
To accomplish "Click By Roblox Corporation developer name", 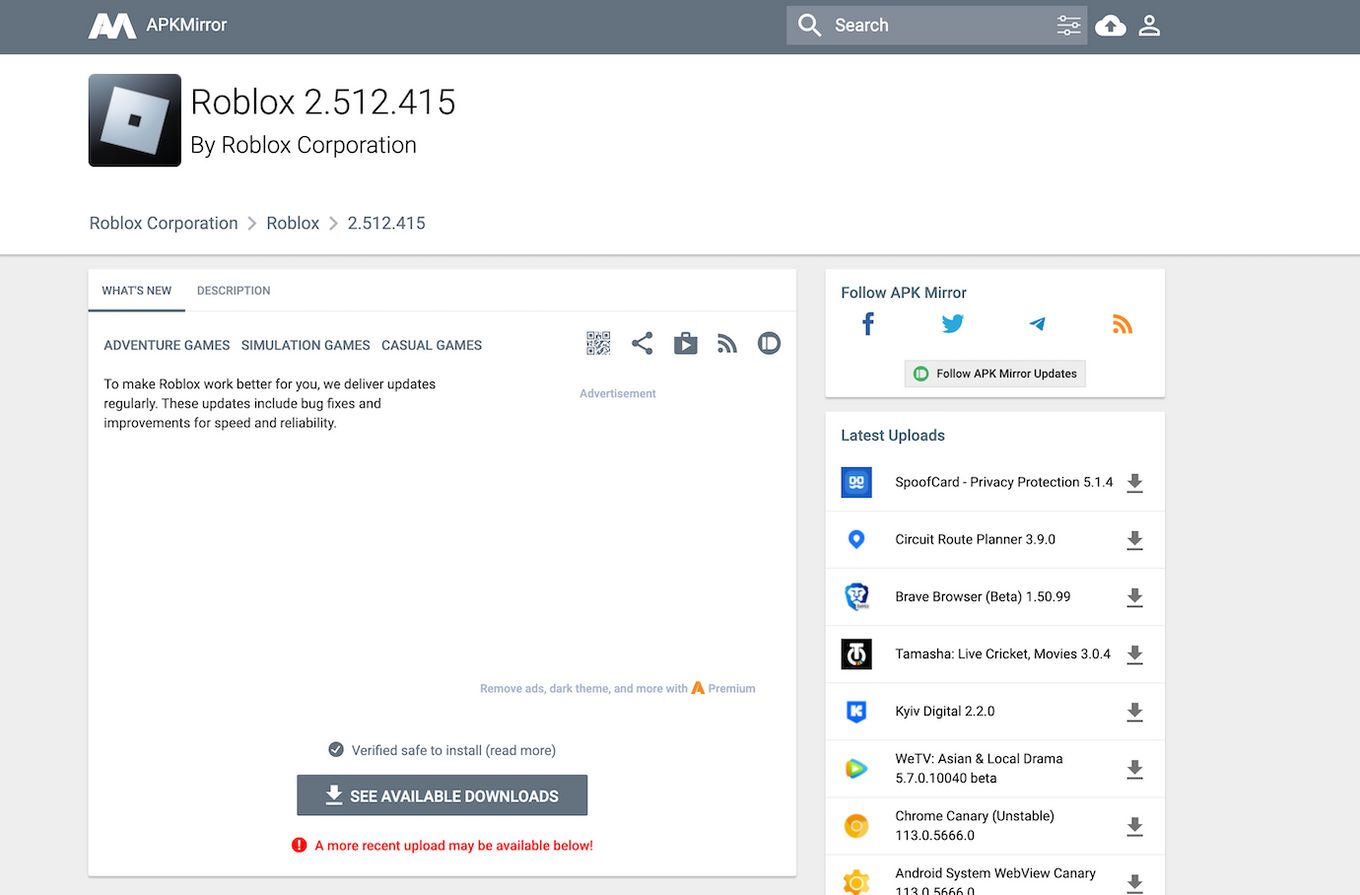I will tap(303, 146).
